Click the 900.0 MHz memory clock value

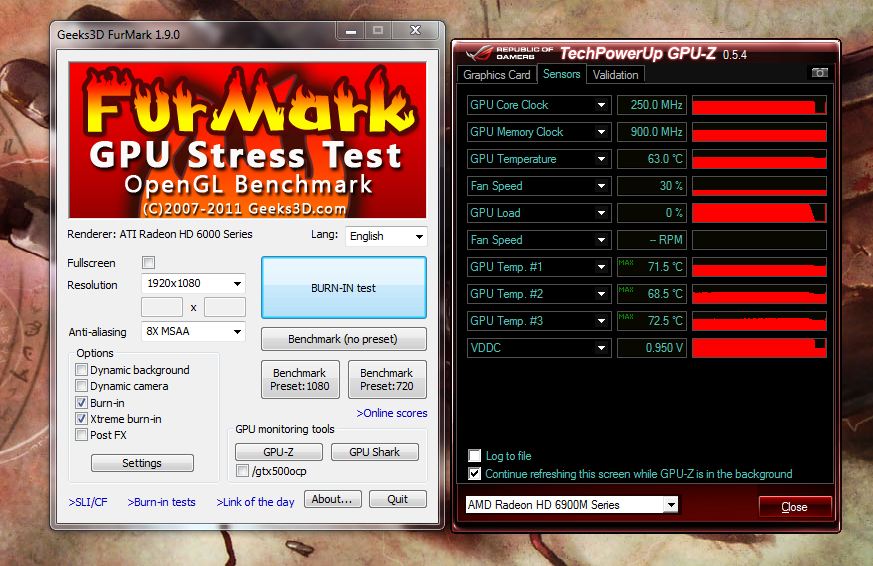click(x=652, y=132)
